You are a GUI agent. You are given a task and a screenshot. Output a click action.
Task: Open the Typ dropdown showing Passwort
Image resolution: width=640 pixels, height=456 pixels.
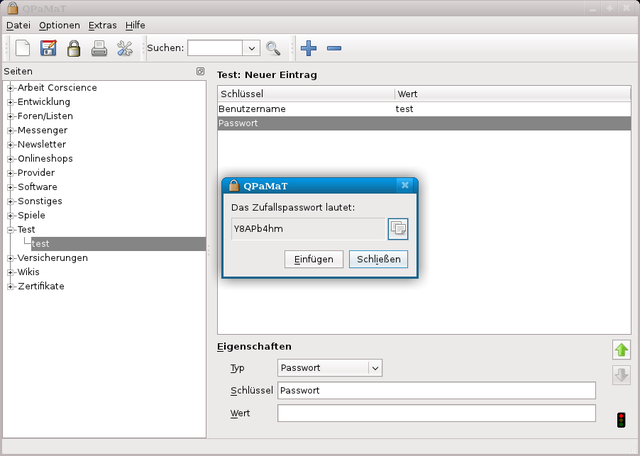pos(329,368)
